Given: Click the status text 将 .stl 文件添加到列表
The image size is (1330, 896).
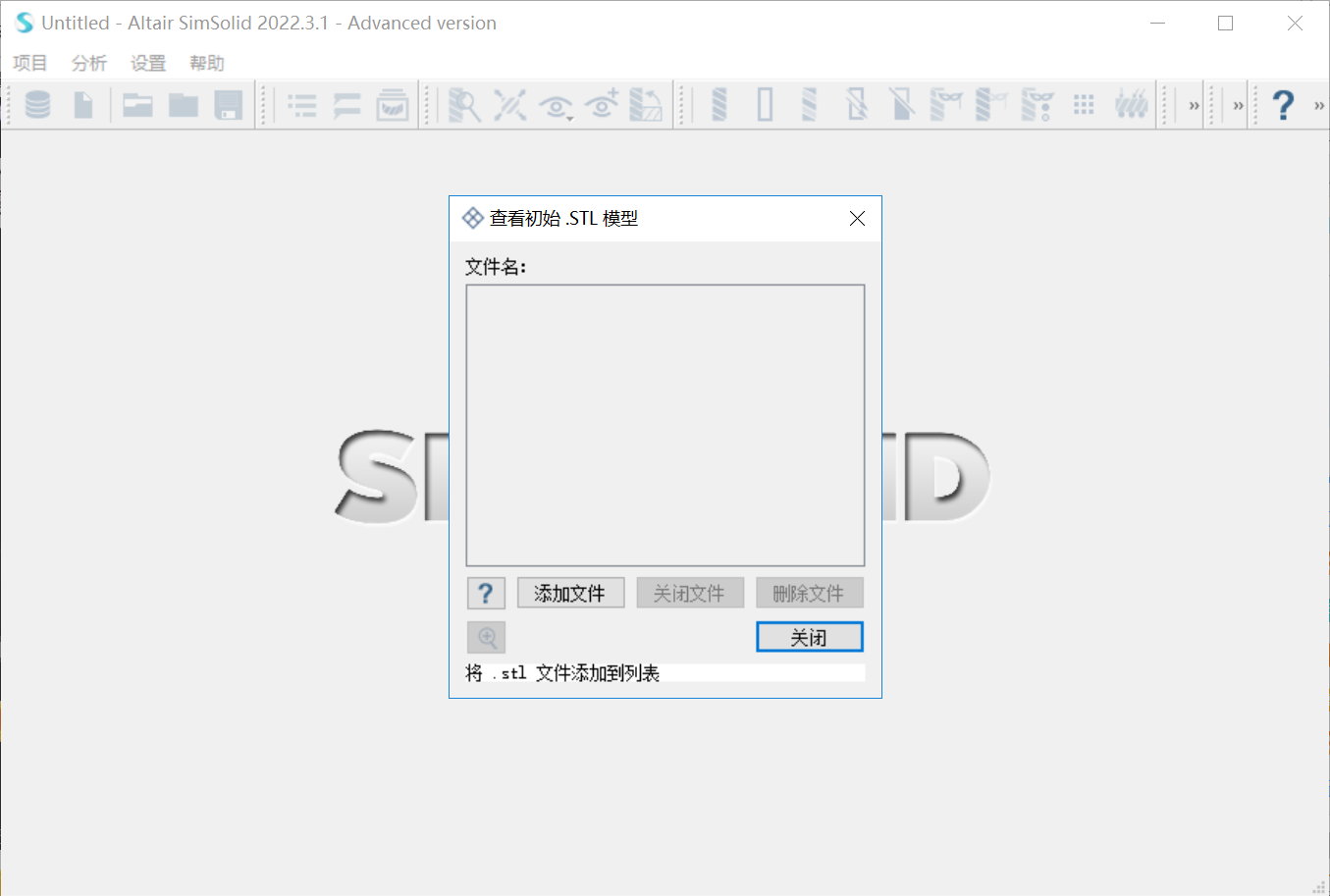Looking at the screenshot, I should point(562,673).
